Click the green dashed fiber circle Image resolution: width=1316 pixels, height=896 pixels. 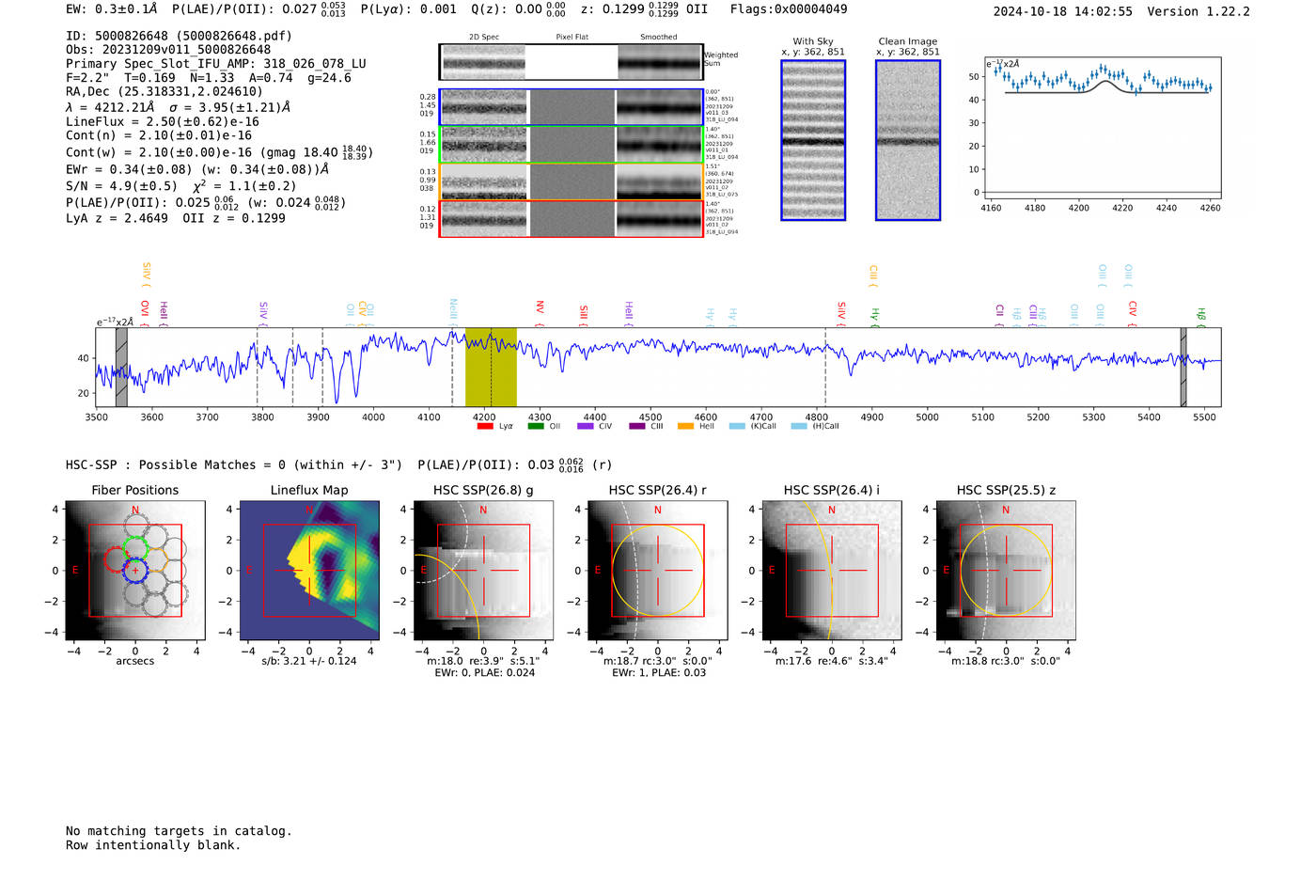pos(135,548)
